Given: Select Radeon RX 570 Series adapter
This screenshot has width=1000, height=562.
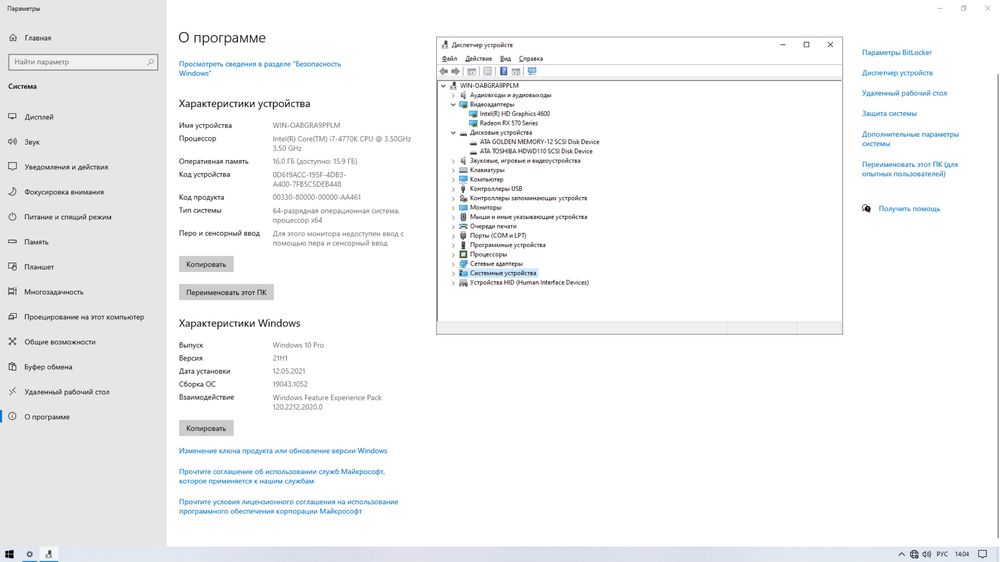Looking at the screenshot, I should (508, 123).
